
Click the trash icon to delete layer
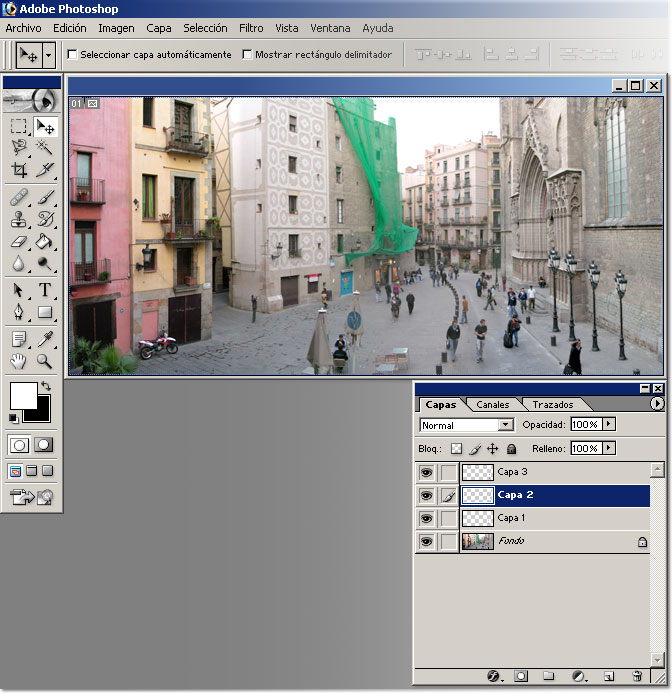coord(637,677)
